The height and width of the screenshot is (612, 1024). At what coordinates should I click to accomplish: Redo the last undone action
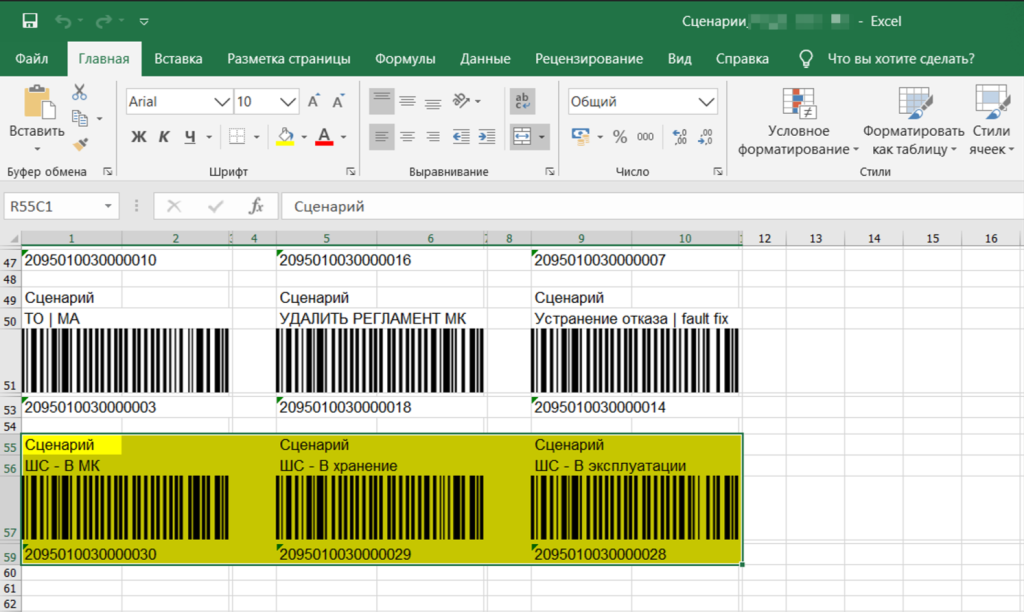pyautogui.click(x=103, y=21)
